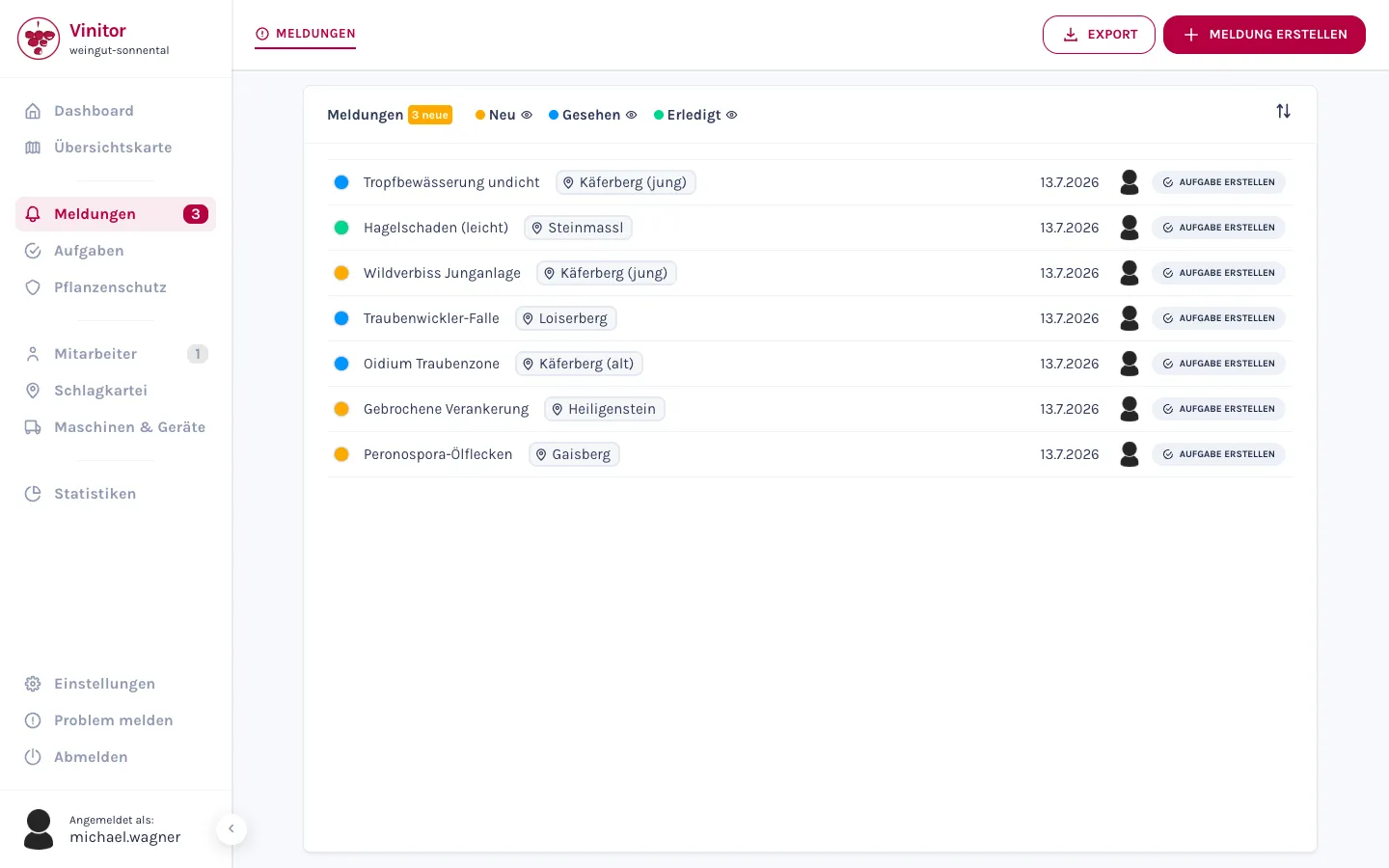Click the michael.wagner user avatar
This screenshot has width=1389, height=868.
[x=39, y=829]
